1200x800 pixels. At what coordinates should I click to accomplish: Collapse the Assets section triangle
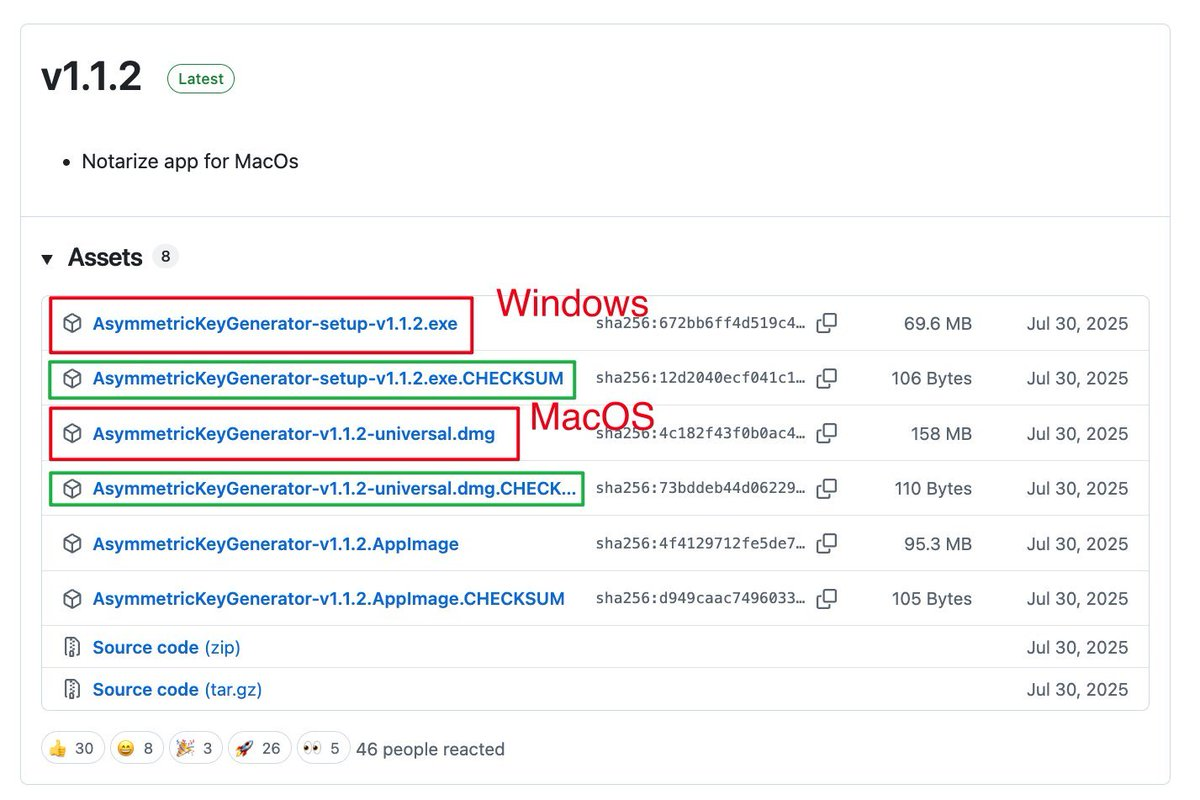click(x=47, y=259)
